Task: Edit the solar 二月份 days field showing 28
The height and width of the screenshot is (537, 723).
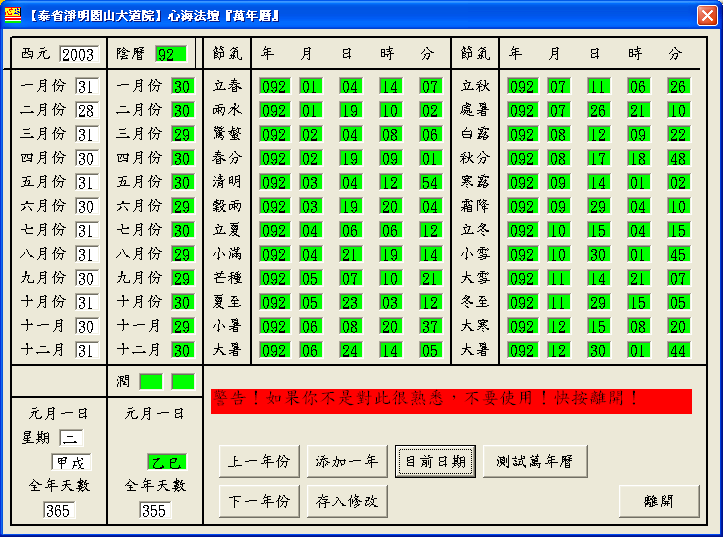Action: coord(87,110)
